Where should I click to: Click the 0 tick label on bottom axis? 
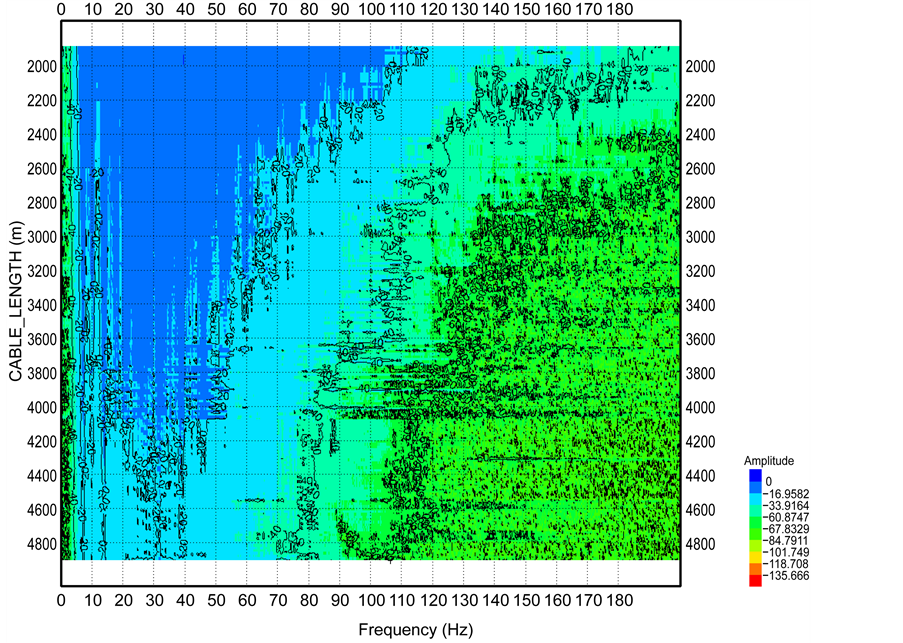[61, 601]
